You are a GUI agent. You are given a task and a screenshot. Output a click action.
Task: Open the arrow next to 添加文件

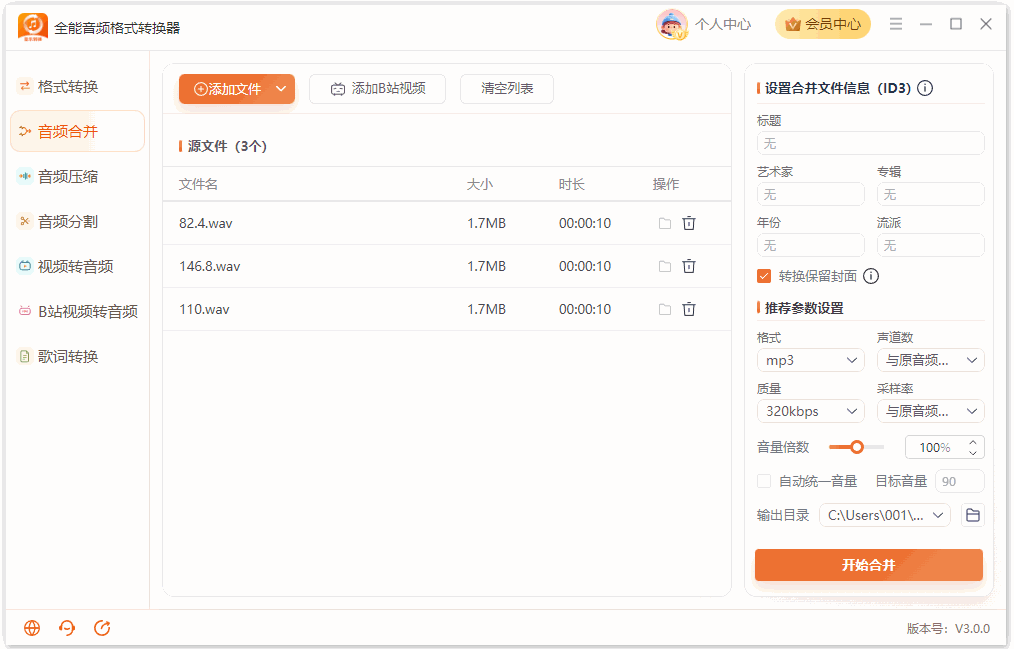point(281,89)
